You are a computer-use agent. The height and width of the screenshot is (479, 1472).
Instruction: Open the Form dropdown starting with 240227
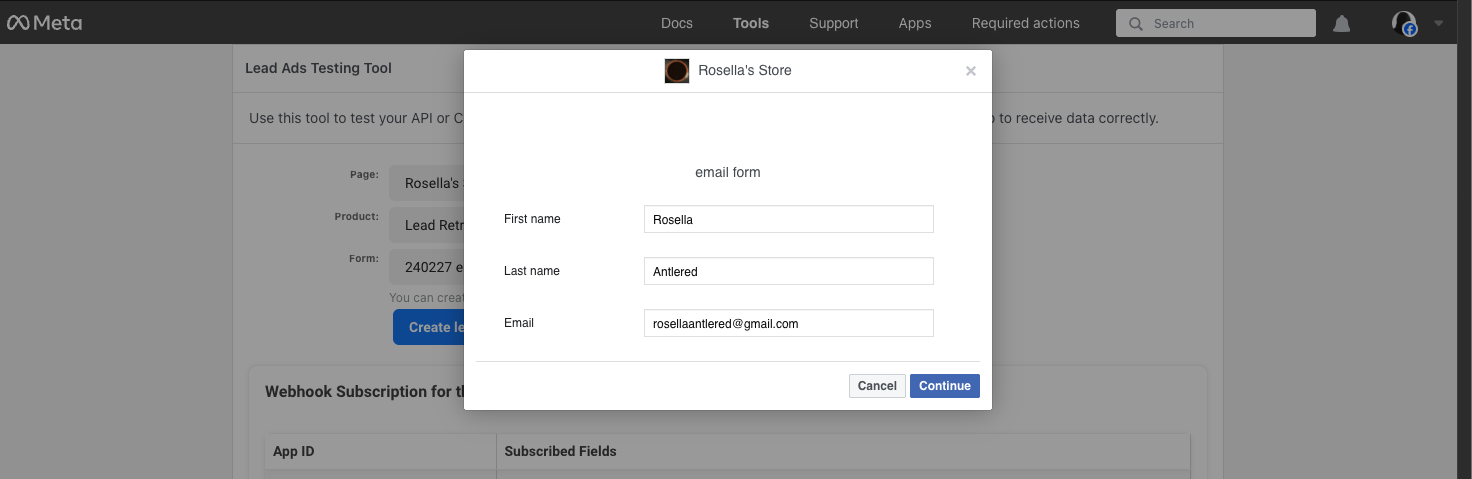(427, 267)
